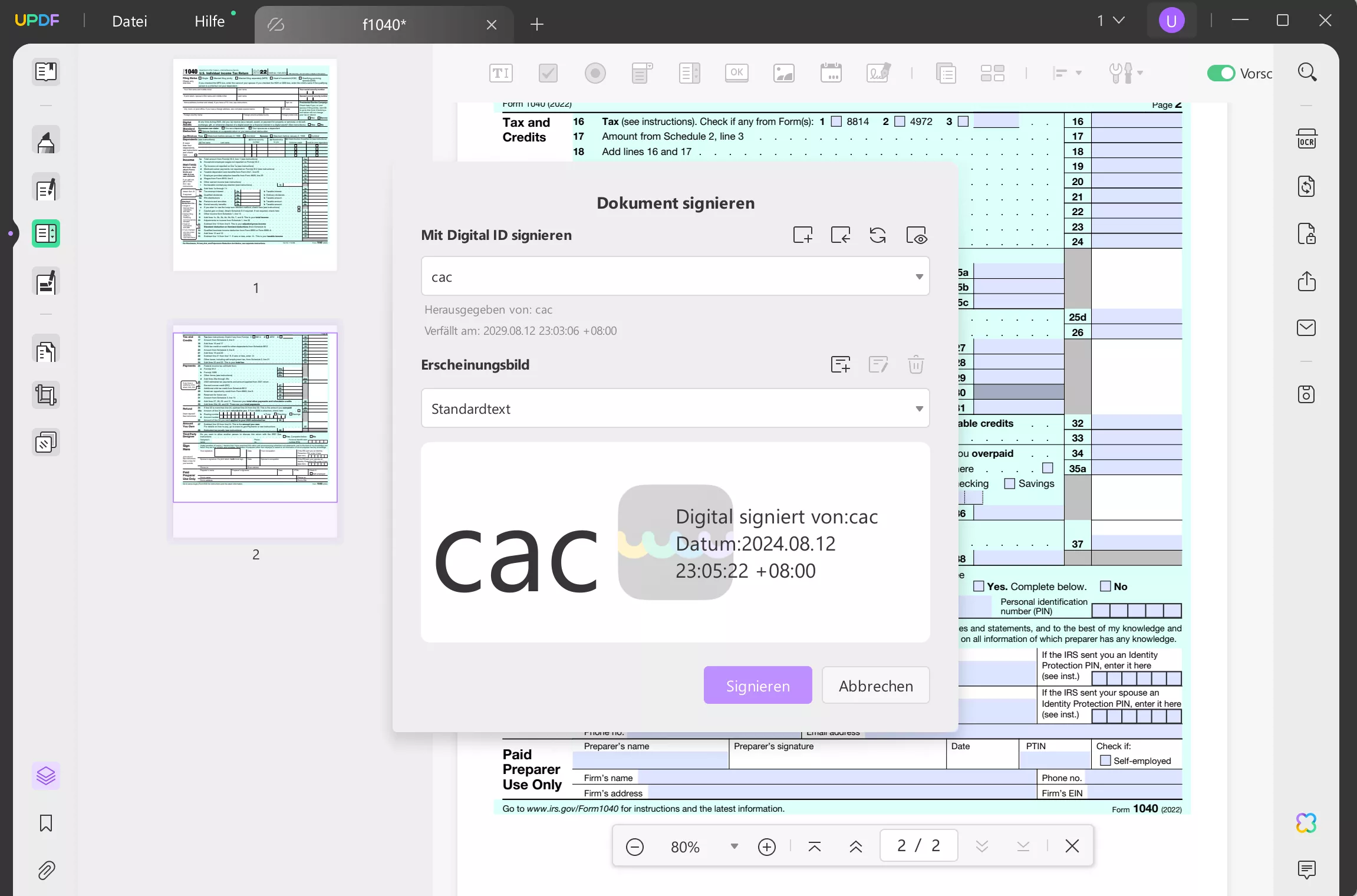Insert a signature field

point(878,73)
